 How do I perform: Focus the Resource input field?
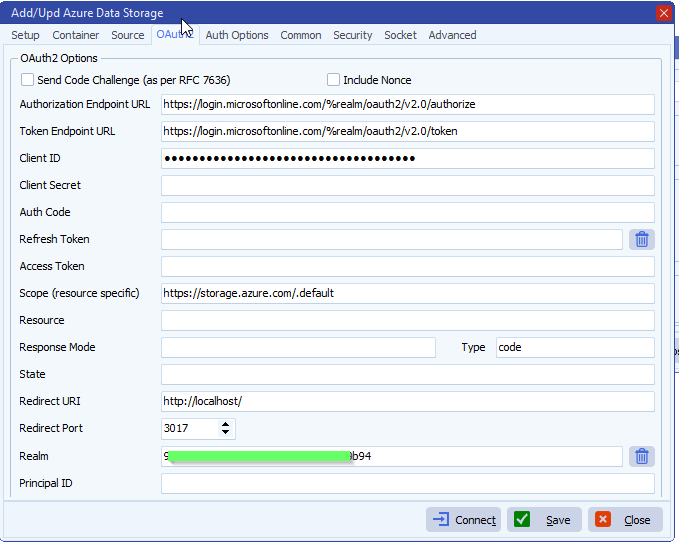(407, 320)
